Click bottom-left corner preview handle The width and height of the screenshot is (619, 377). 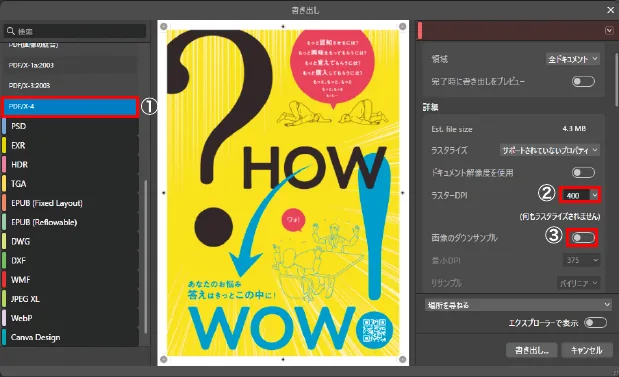(x=164, y=359)
